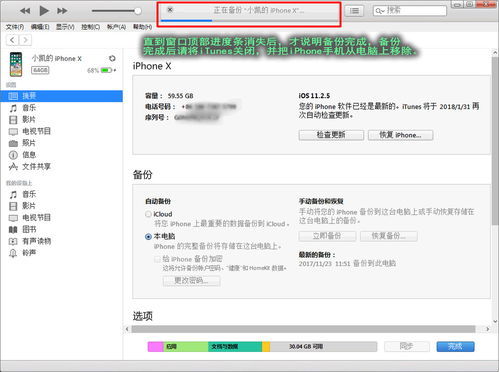Screen dimensions: 499x372
Task: Click the 30.04 GB 可用 storage segment
Action: click(323, 347)
